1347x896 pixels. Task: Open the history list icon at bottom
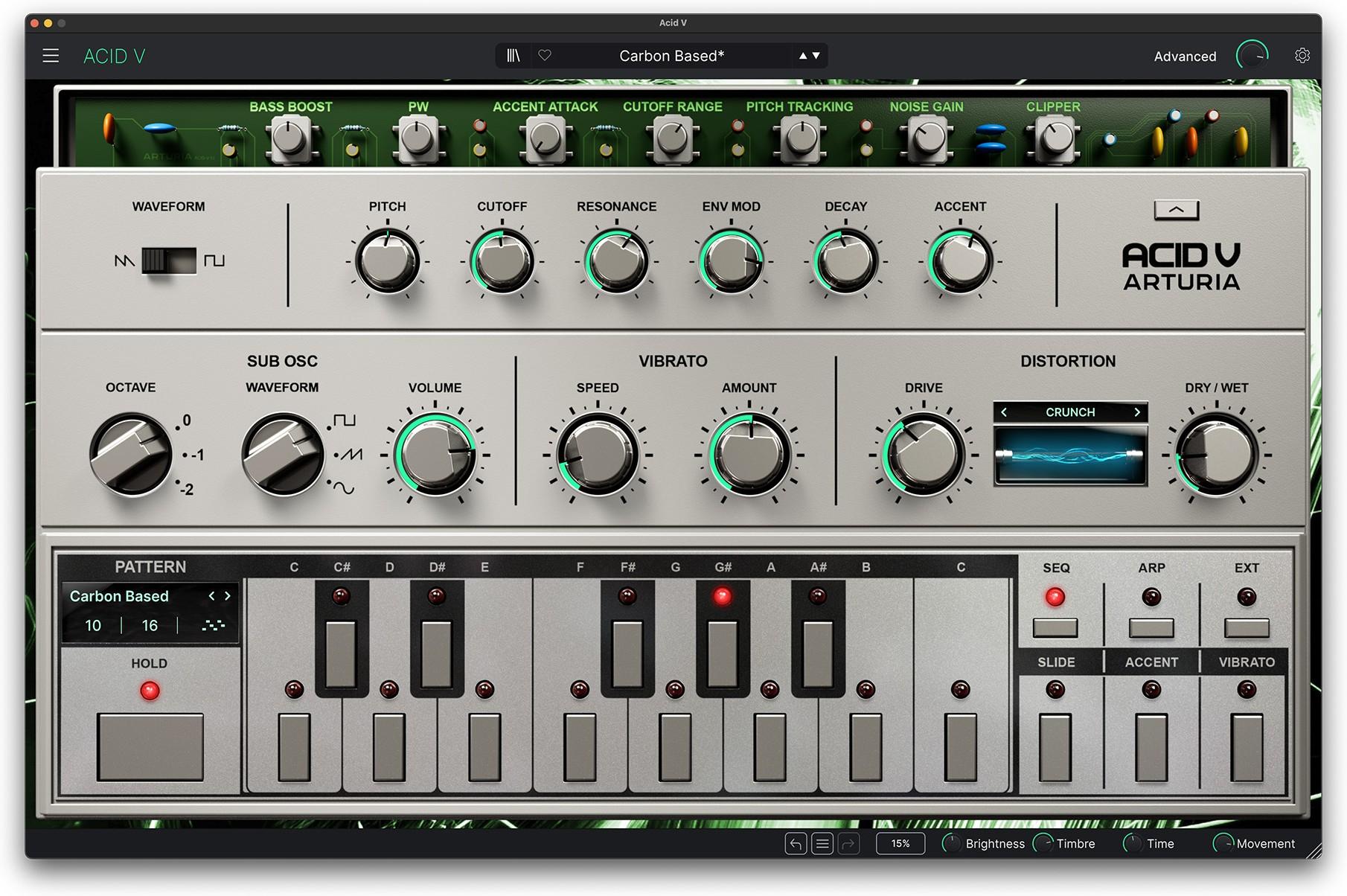pos(822,843)
